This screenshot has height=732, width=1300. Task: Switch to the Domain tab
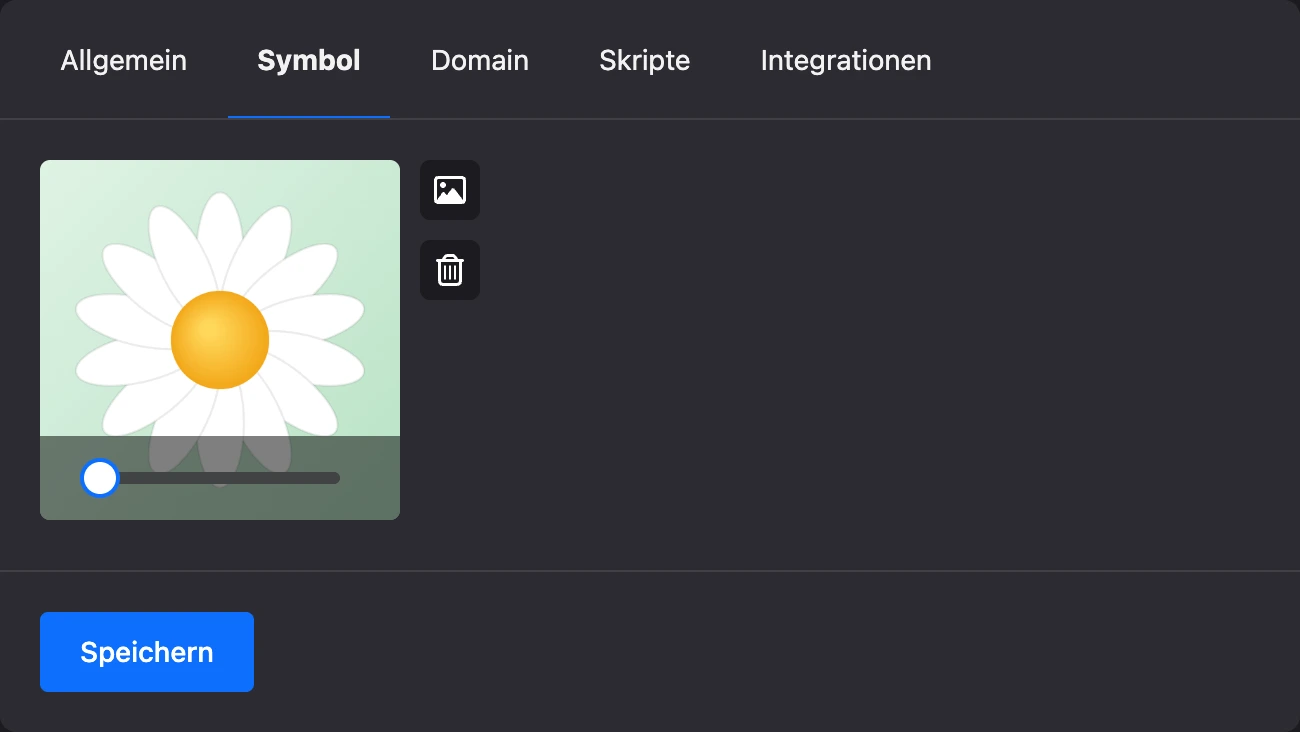(480, 60)
